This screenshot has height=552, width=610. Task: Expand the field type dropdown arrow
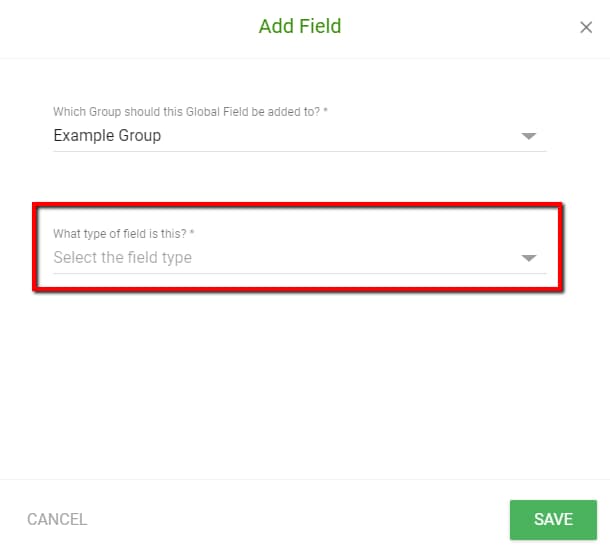tap(529, 258)
